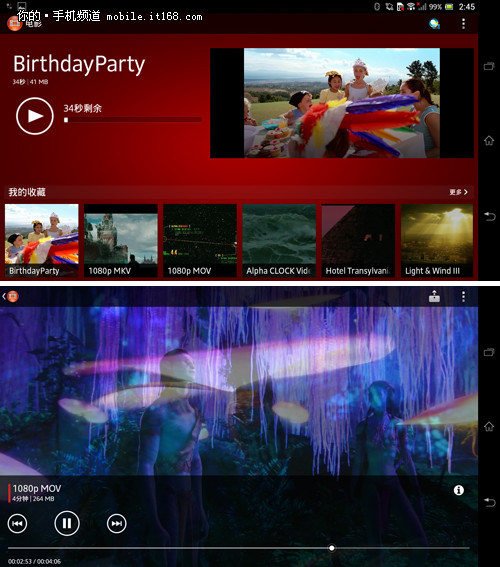Skip to next video
The width and height of the screenshot is (500, 567).
click(116, 523)
